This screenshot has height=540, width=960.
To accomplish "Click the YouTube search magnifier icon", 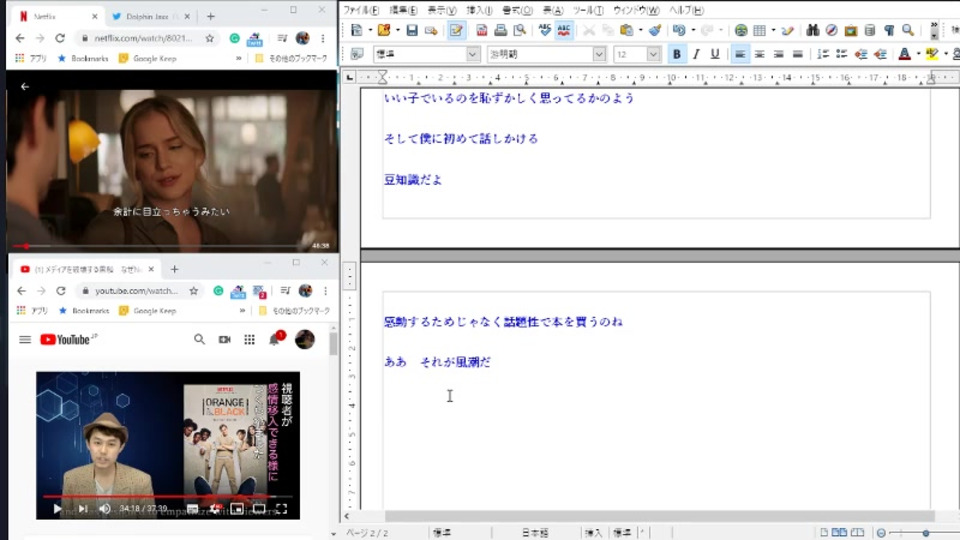I will (199, 340).
